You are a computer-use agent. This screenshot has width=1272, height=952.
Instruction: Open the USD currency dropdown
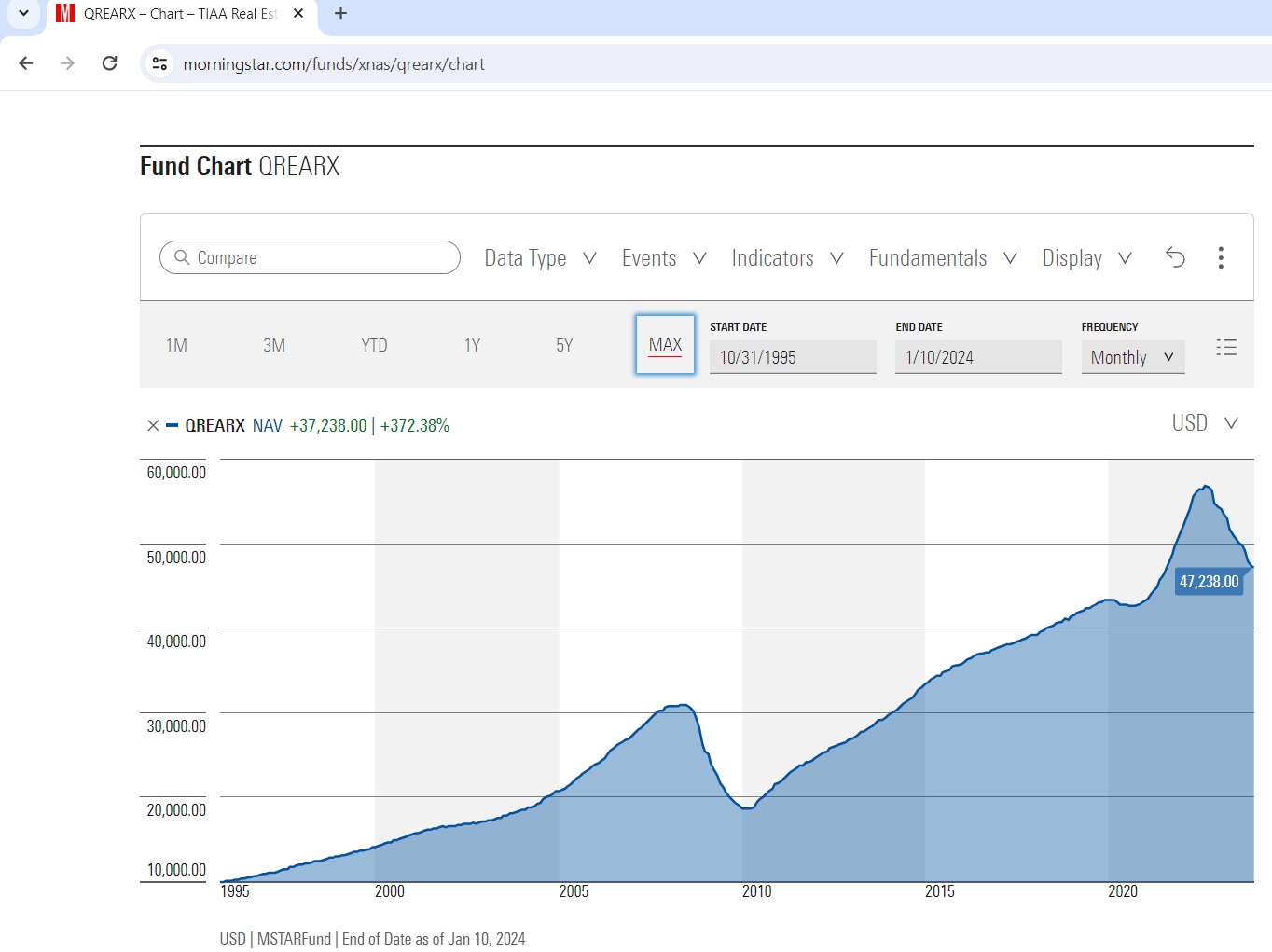click(1205, 423)
